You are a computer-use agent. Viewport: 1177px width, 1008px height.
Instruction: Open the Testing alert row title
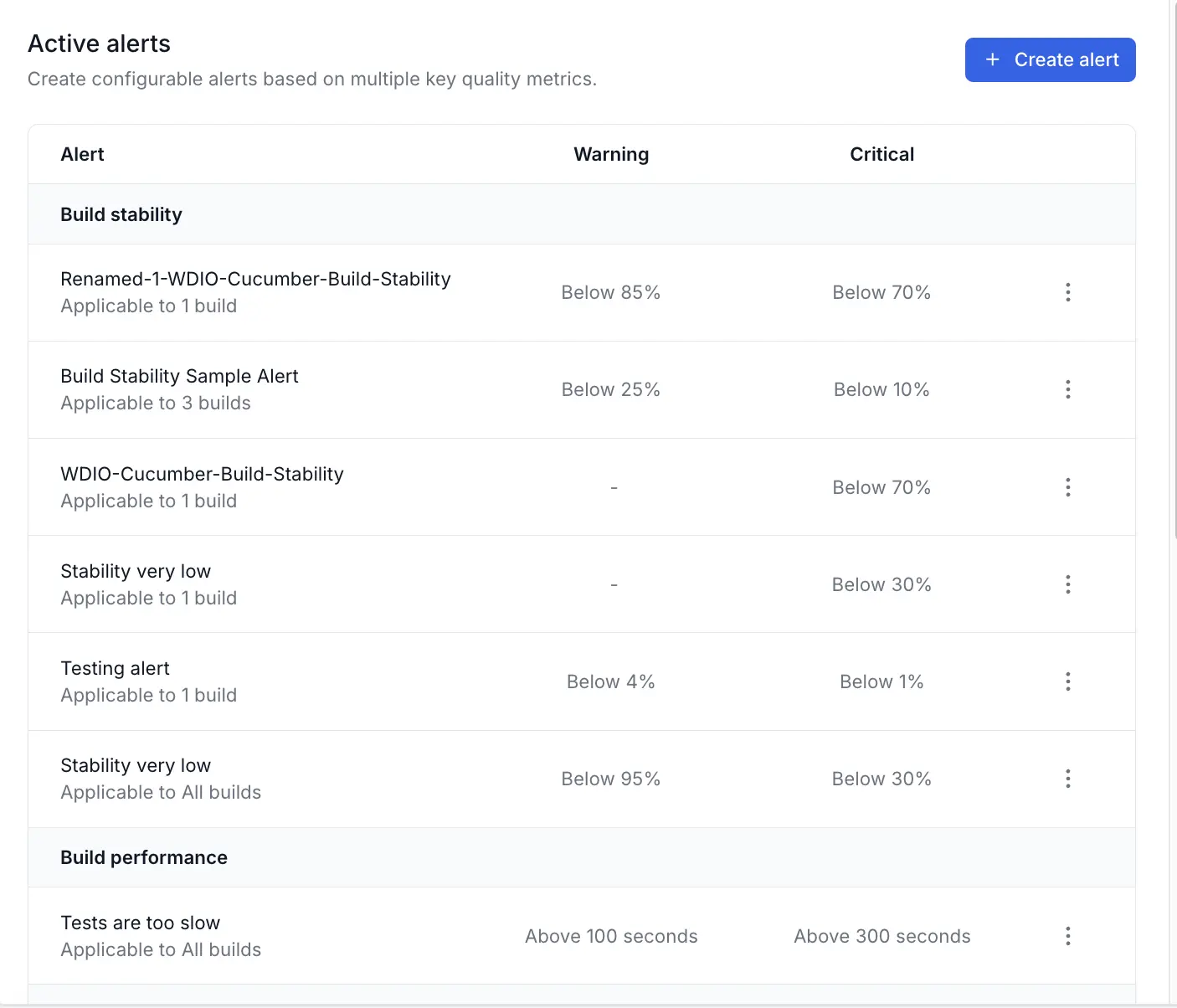115,668
